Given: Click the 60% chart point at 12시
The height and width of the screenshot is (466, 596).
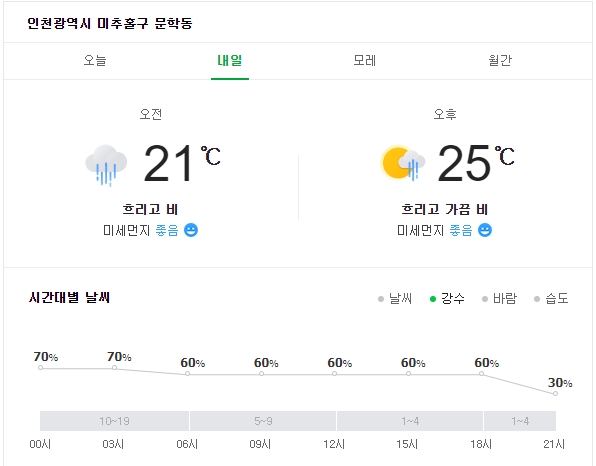Looking at the screenshot, I should (x=334, y=374).
